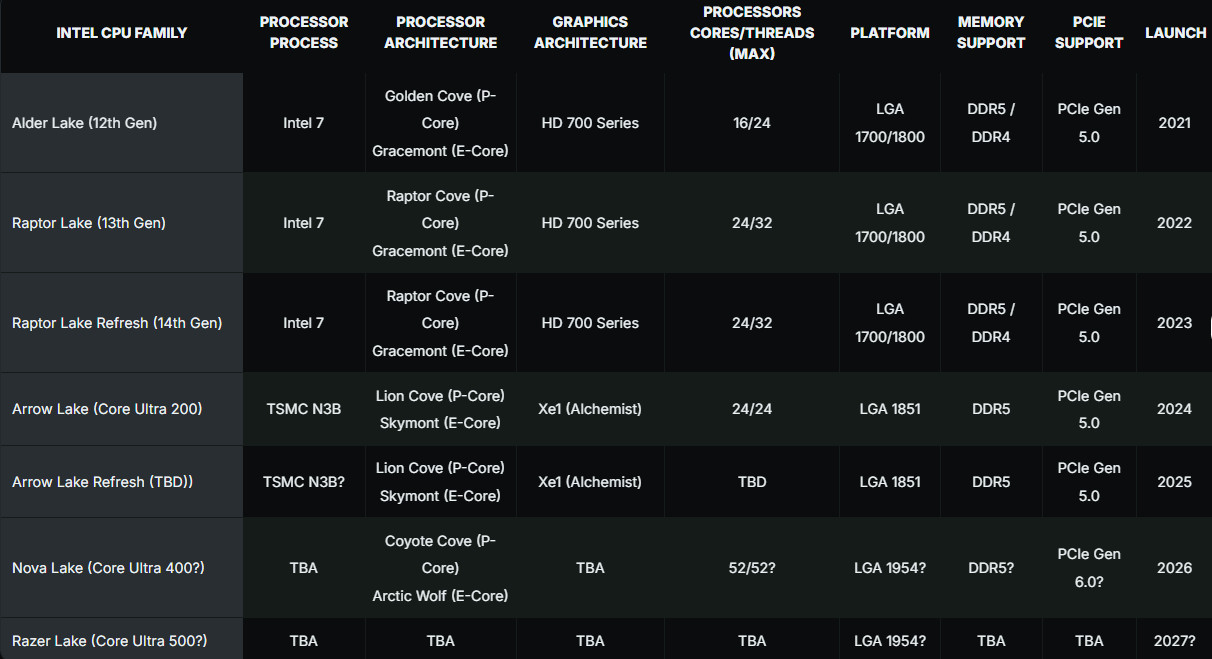The height and width of the screenshot is (659, 1212).
Task: Click the 2027? launch year cell
Action: pos(1175,641)
